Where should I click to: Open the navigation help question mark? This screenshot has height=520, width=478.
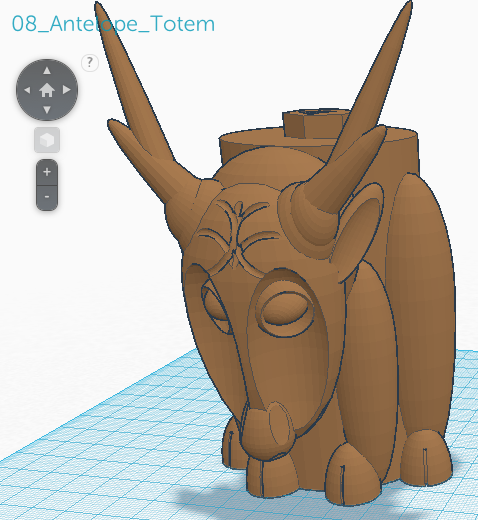click(x=90, y=62)
